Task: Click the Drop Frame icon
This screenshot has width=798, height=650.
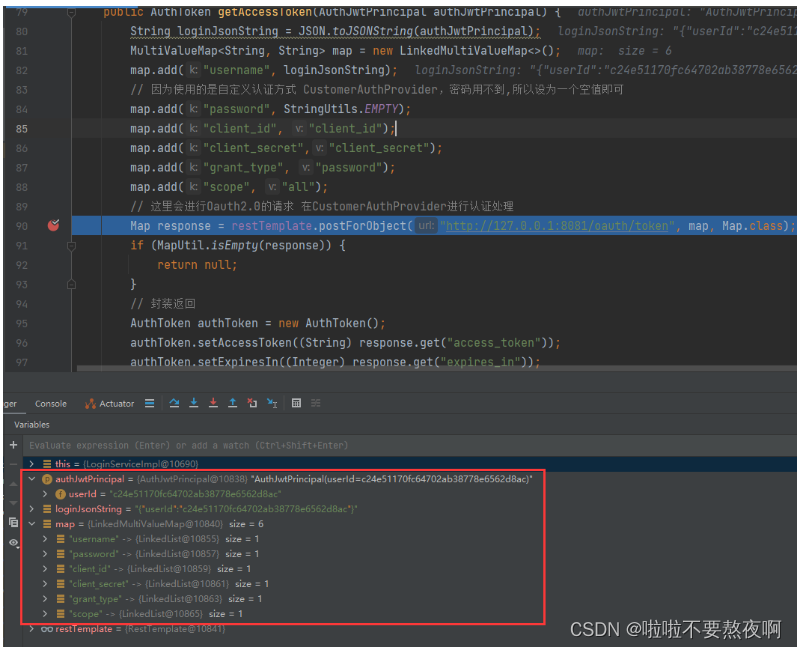Action: tap(252, 403)
